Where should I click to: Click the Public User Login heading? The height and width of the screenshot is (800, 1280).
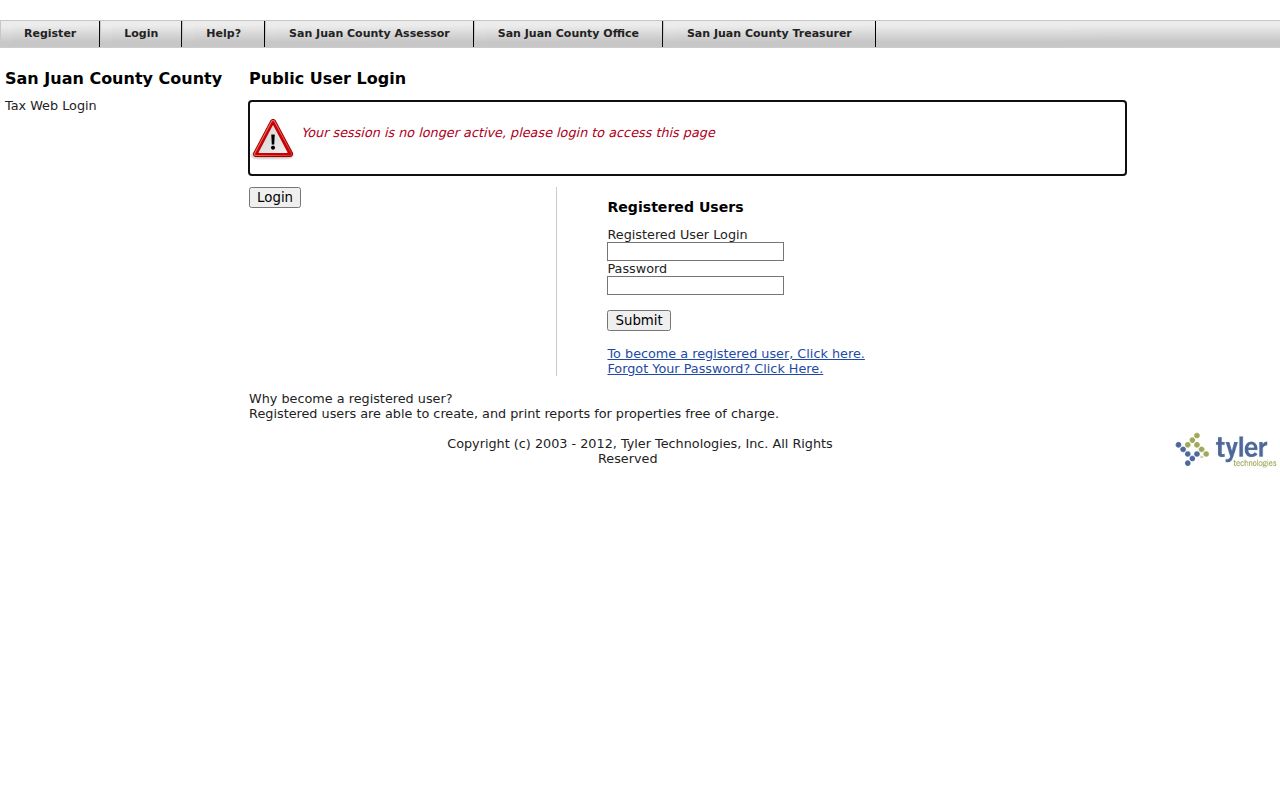327,79
